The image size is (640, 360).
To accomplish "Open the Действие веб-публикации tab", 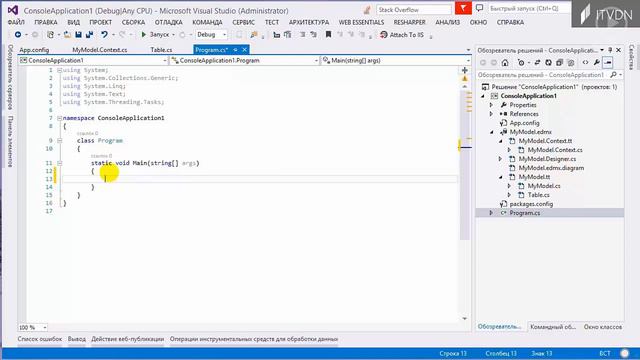I will pyautogui.click(x=127, y=339).
